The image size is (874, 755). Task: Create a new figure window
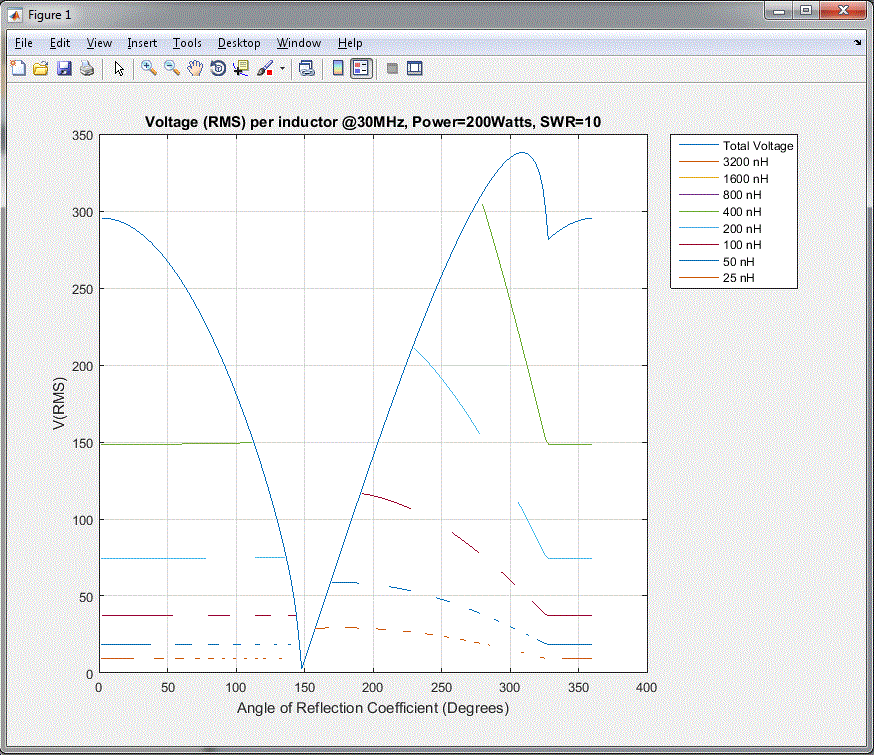17,68
